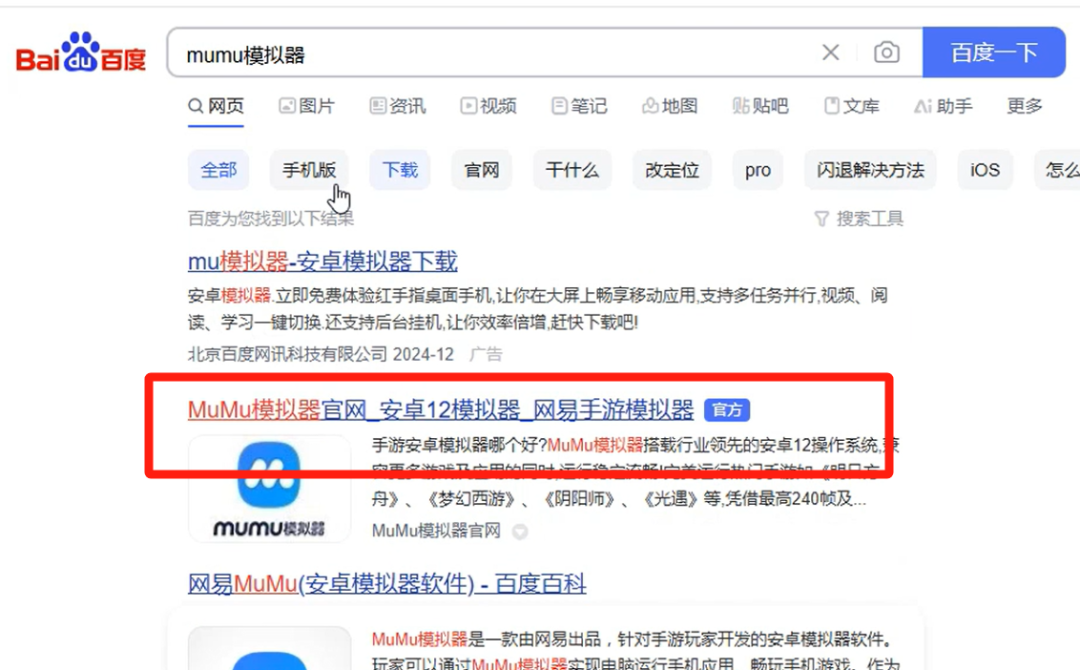
Task: Select the 下载 filter chip
Action: coord(400,169)
